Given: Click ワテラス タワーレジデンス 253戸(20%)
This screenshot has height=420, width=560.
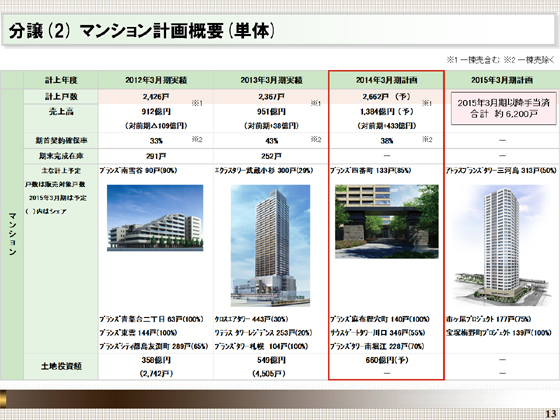Looking at the screenshot, I should pyautogui.click(x=264, y=333).
